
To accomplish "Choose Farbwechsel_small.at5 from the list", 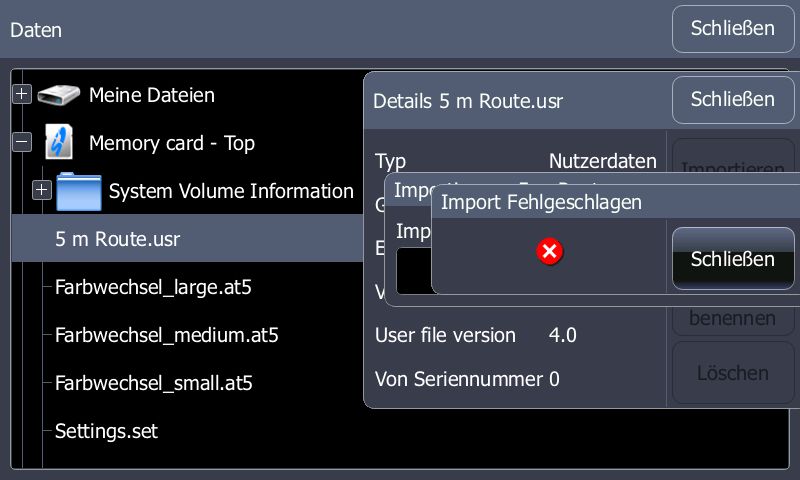I will click(154, 383).
